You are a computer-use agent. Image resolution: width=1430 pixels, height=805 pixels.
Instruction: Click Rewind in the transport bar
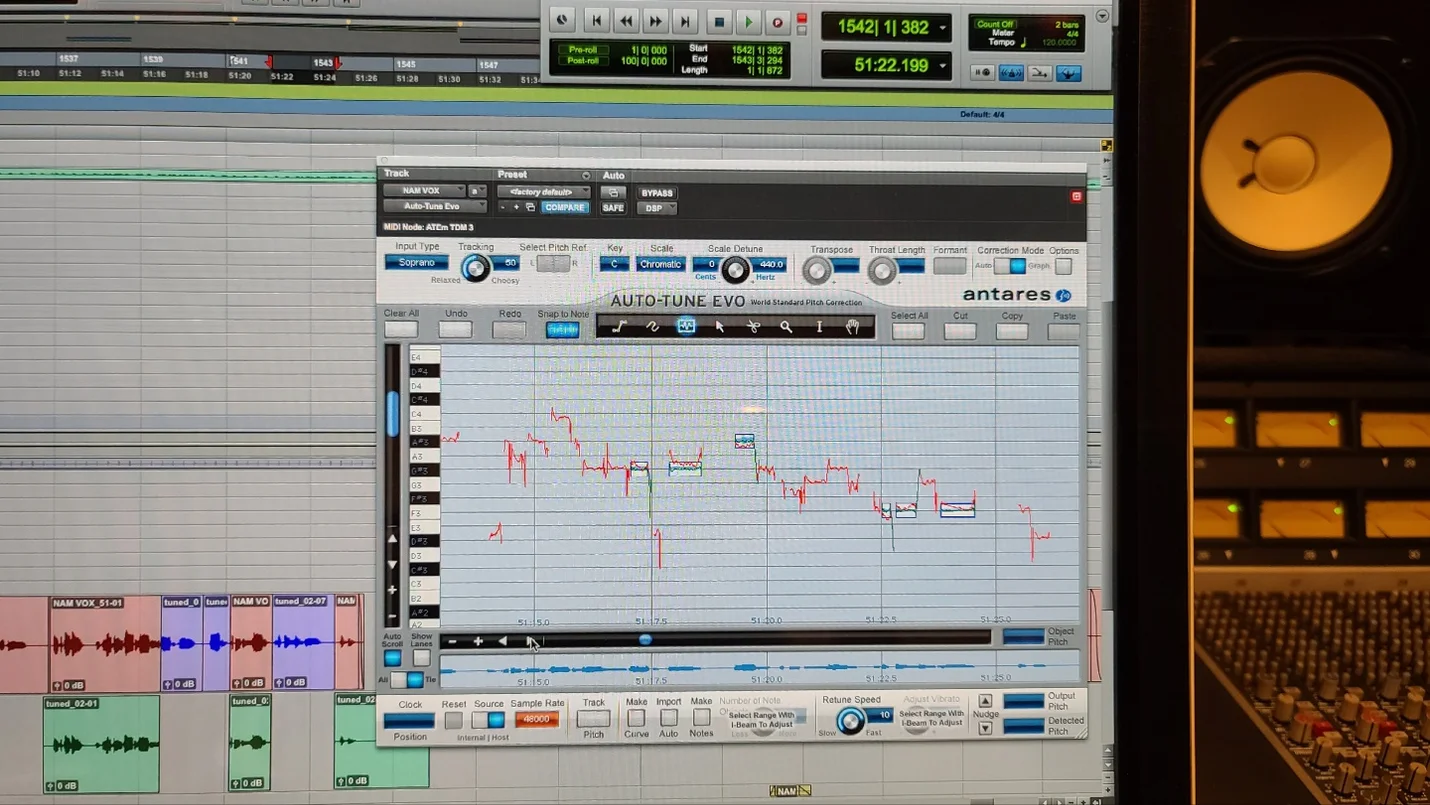coord(626,20)
